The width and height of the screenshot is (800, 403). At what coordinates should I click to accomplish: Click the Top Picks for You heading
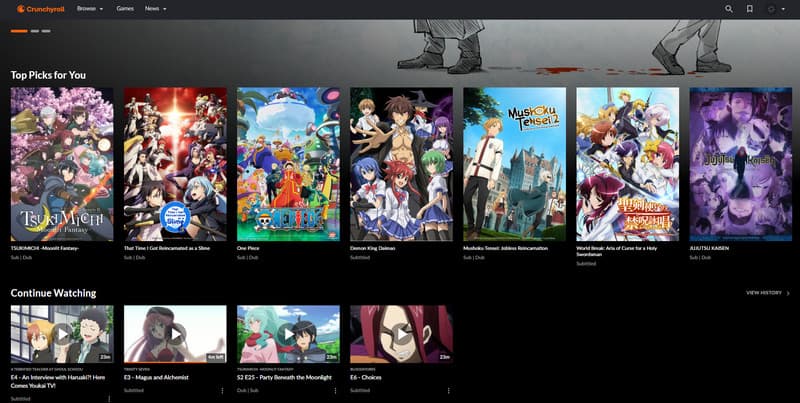(x=48, y=75)
